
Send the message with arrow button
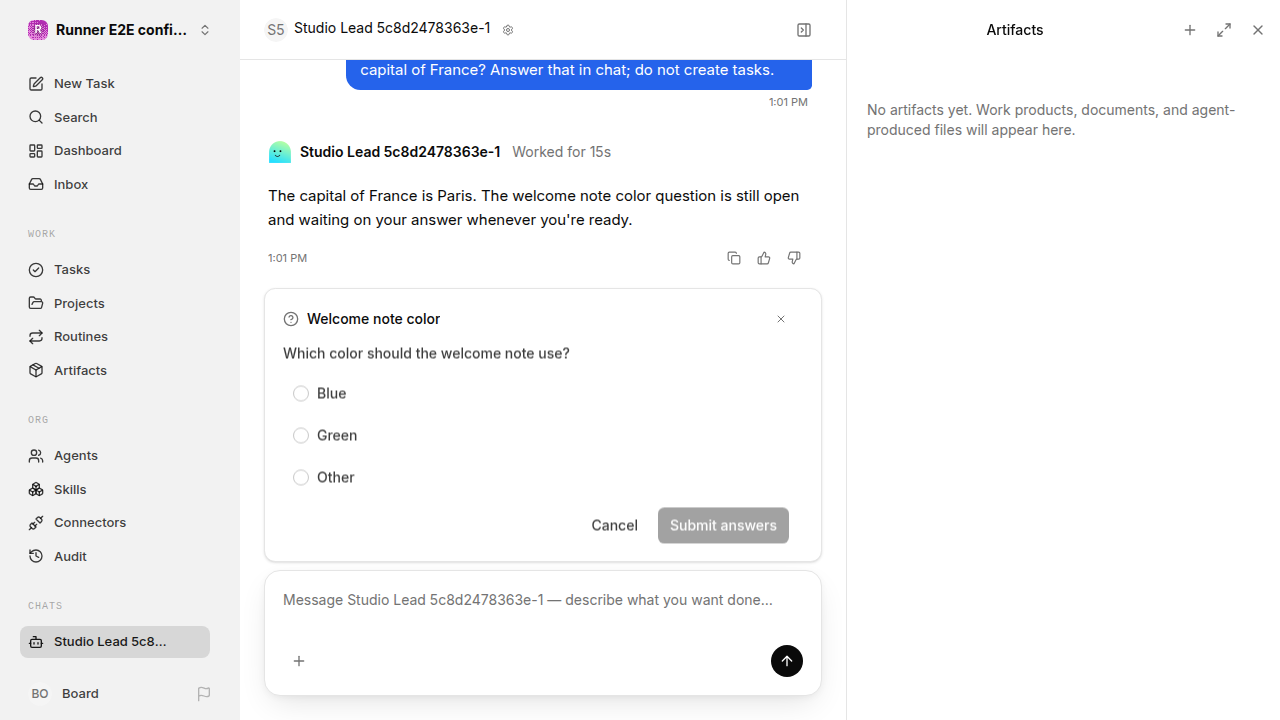[787, 661]
